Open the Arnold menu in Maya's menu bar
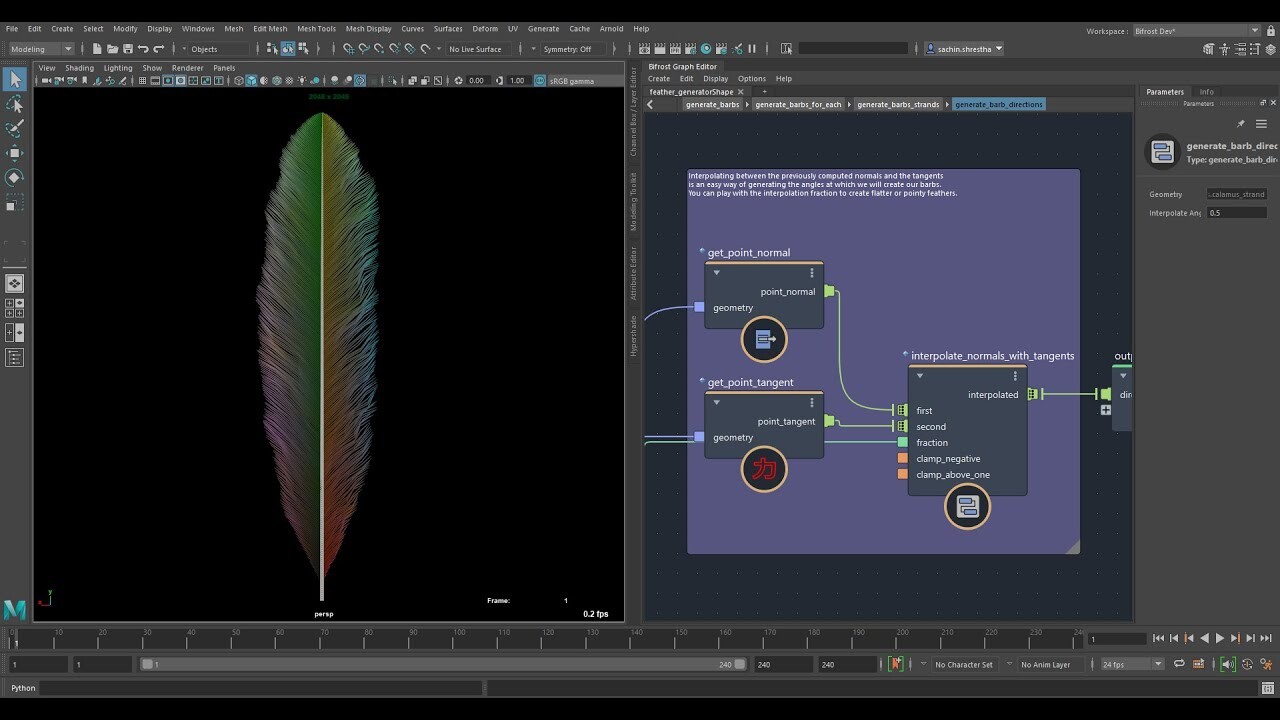 coord(612,28)
